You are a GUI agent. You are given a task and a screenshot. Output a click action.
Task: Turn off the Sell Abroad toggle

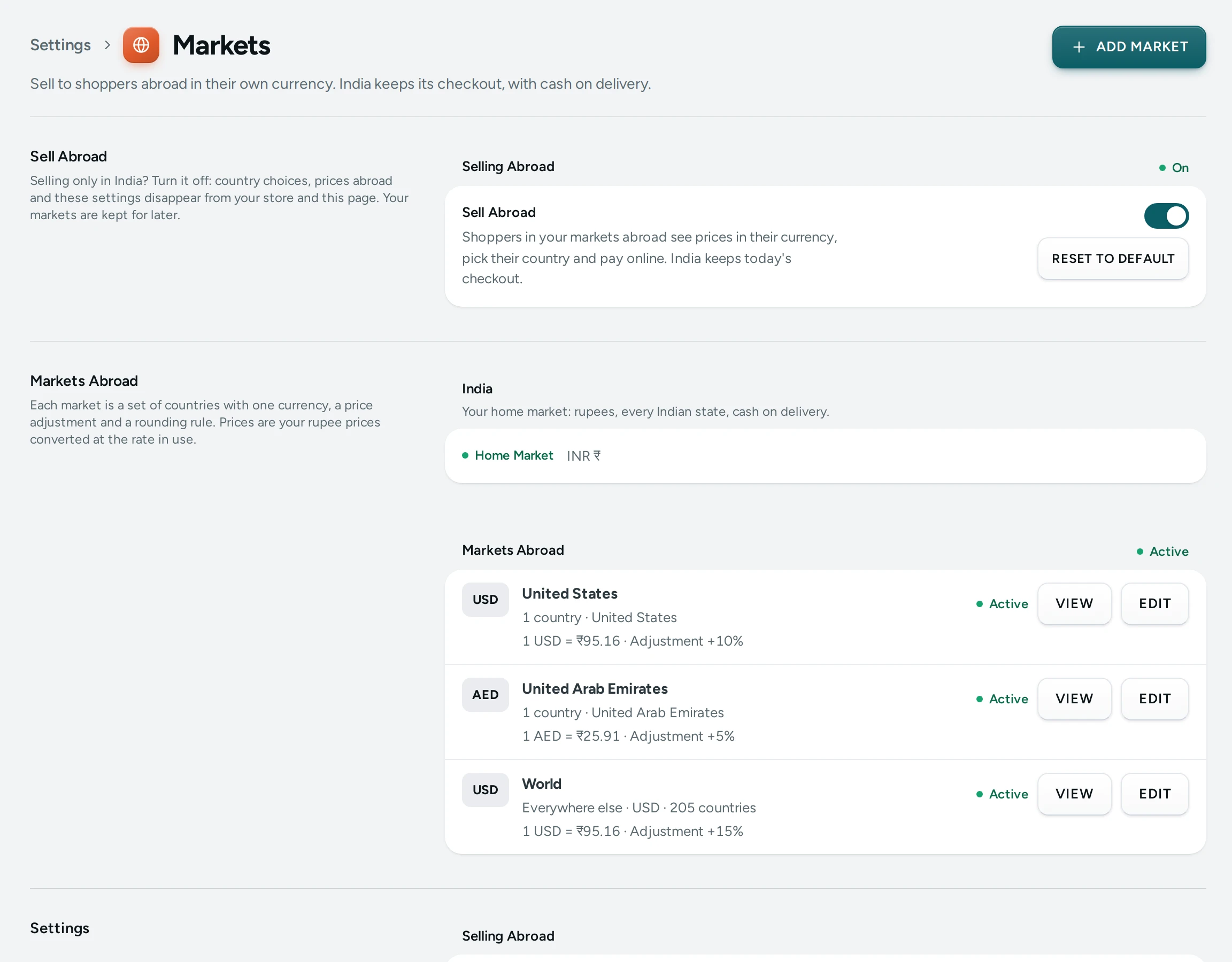1166,216
